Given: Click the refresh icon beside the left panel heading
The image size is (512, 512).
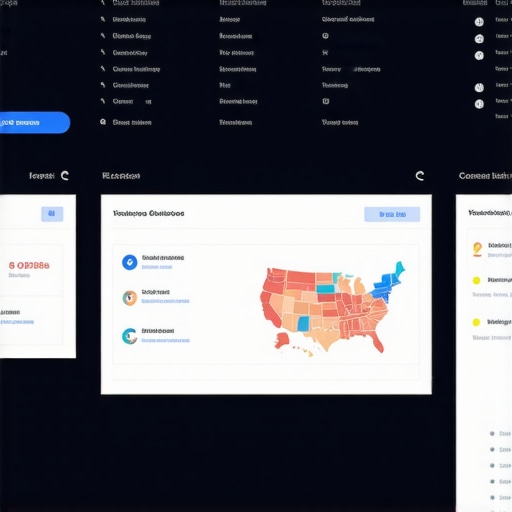Looking at the screenshot, I should point(65,176).
